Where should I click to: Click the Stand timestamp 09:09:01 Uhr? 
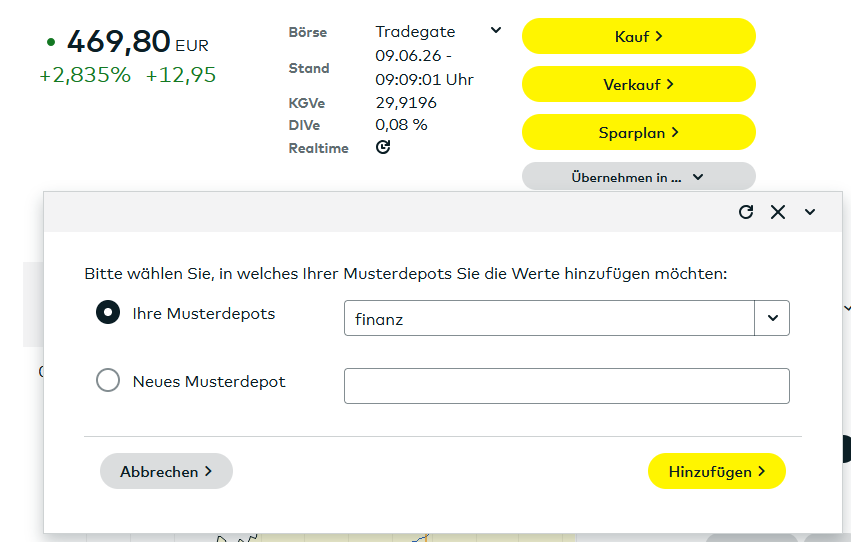click(x=424, y=80)
